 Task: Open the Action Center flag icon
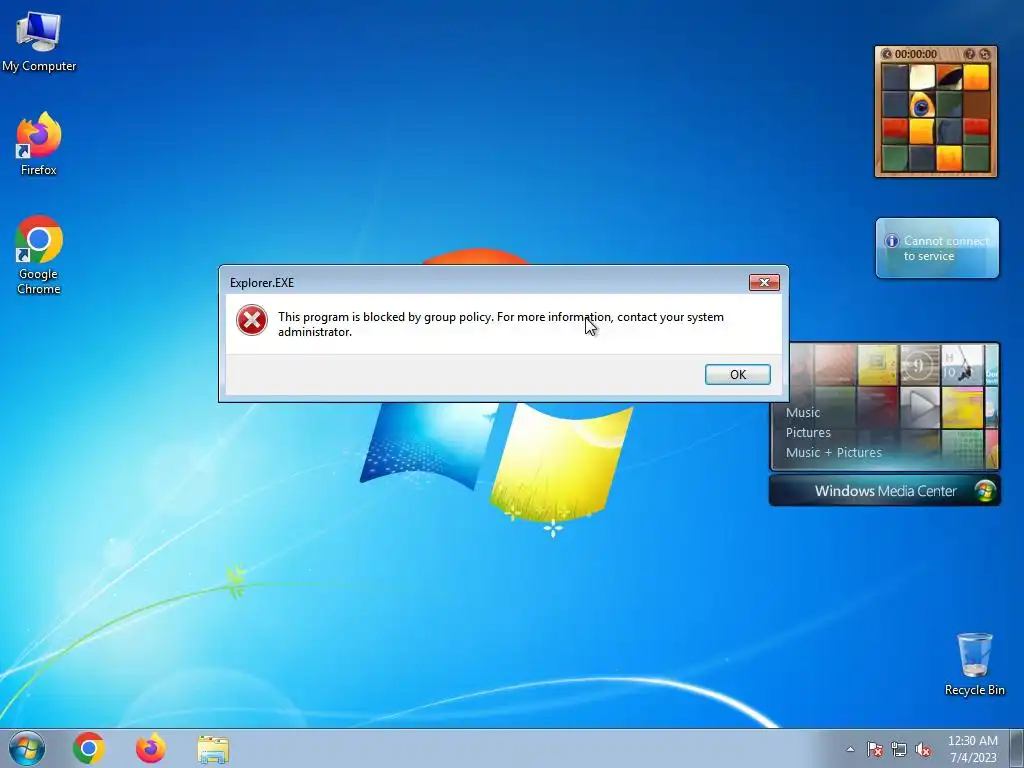coord(874,749)
